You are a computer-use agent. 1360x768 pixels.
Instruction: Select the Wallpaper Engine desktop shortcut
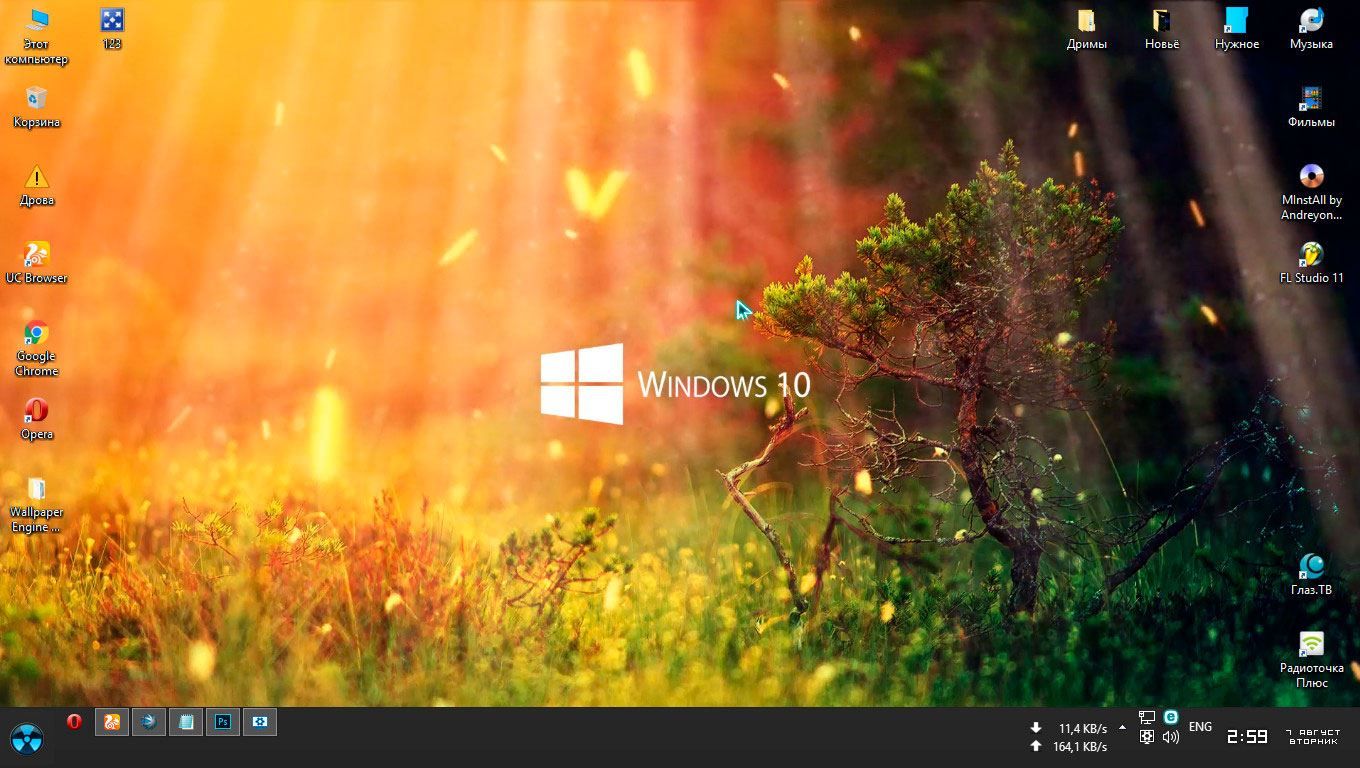(36, 504)
